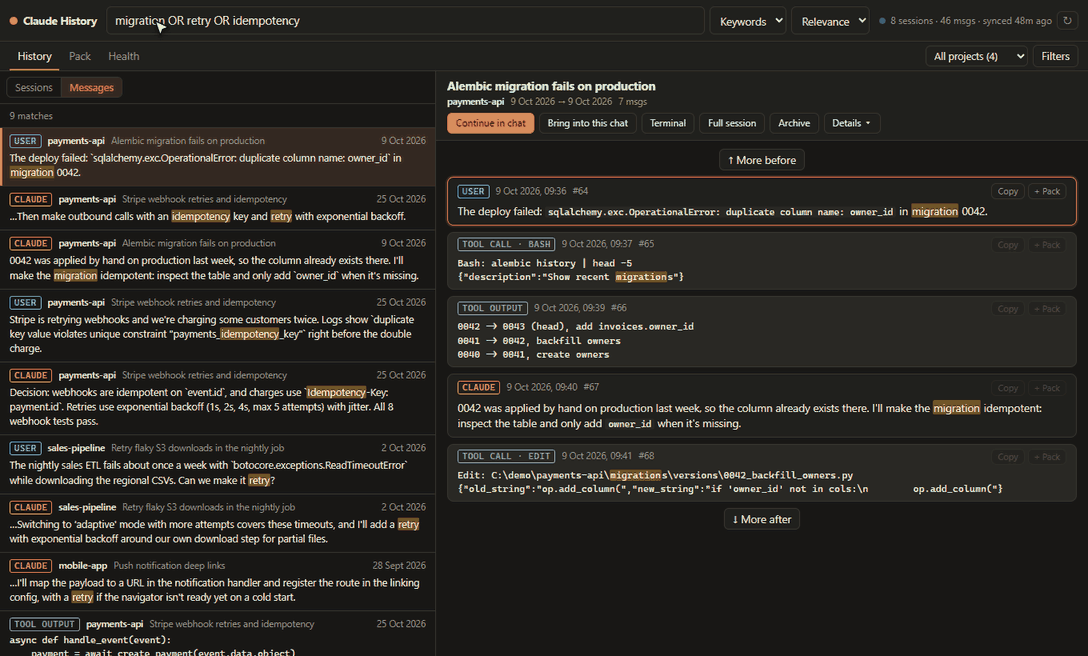Click Bring into this chat button
This screenshot has height=656, width=1088.
pos(587,123)
